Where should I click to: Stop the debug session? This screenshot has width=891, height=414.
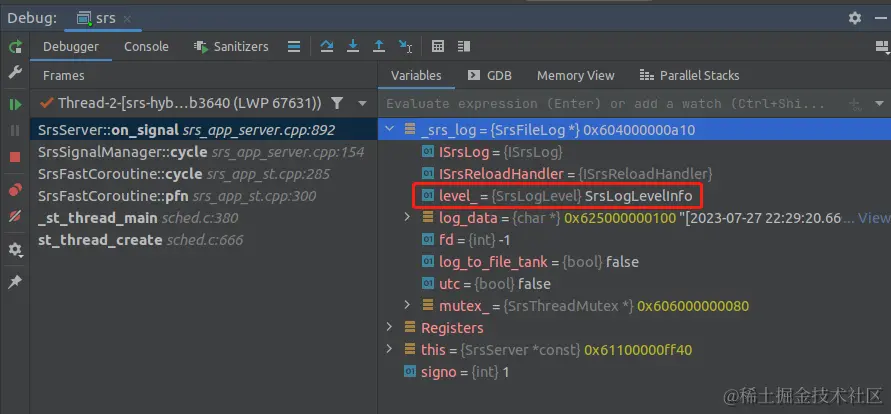pos(15,157)
